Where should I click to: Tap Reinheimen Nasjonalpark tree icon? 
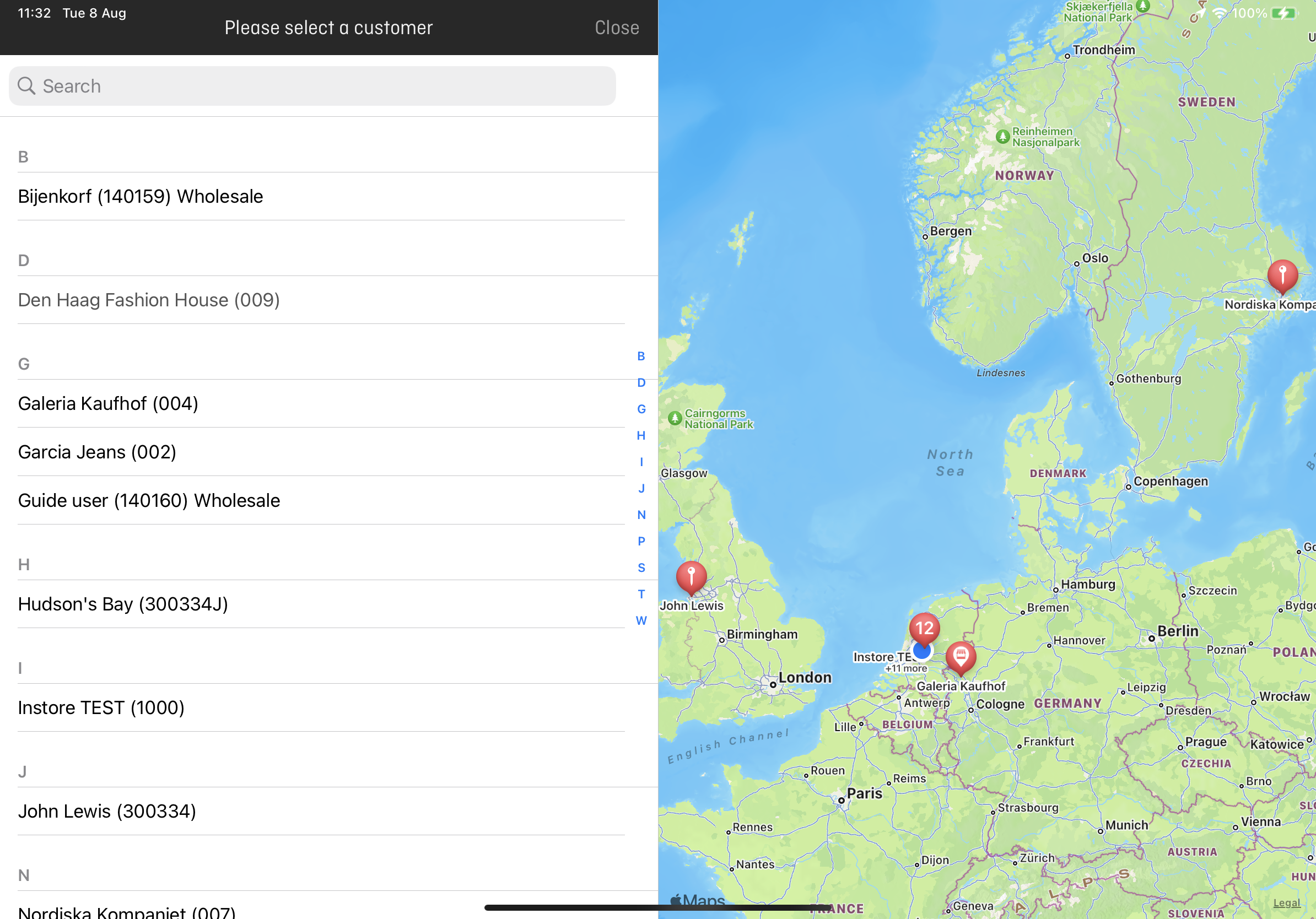1002,137
